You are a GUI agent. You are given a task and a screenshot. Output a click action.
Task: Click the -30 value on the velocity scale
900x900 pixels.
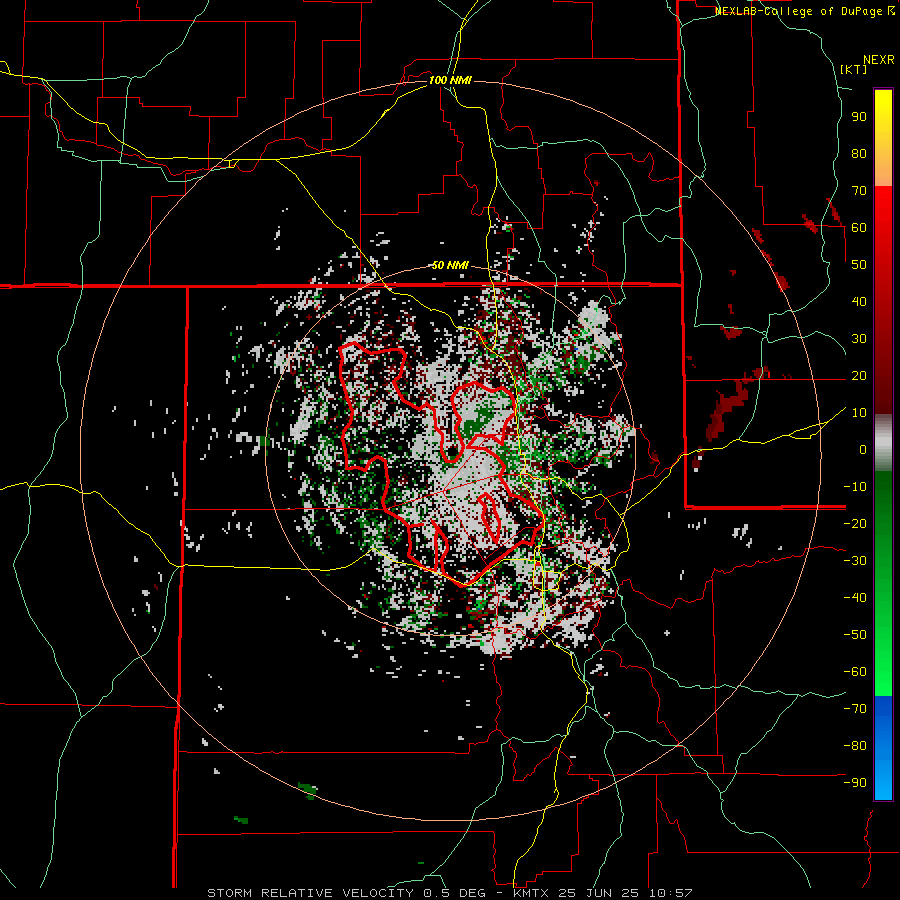[855, 561]
